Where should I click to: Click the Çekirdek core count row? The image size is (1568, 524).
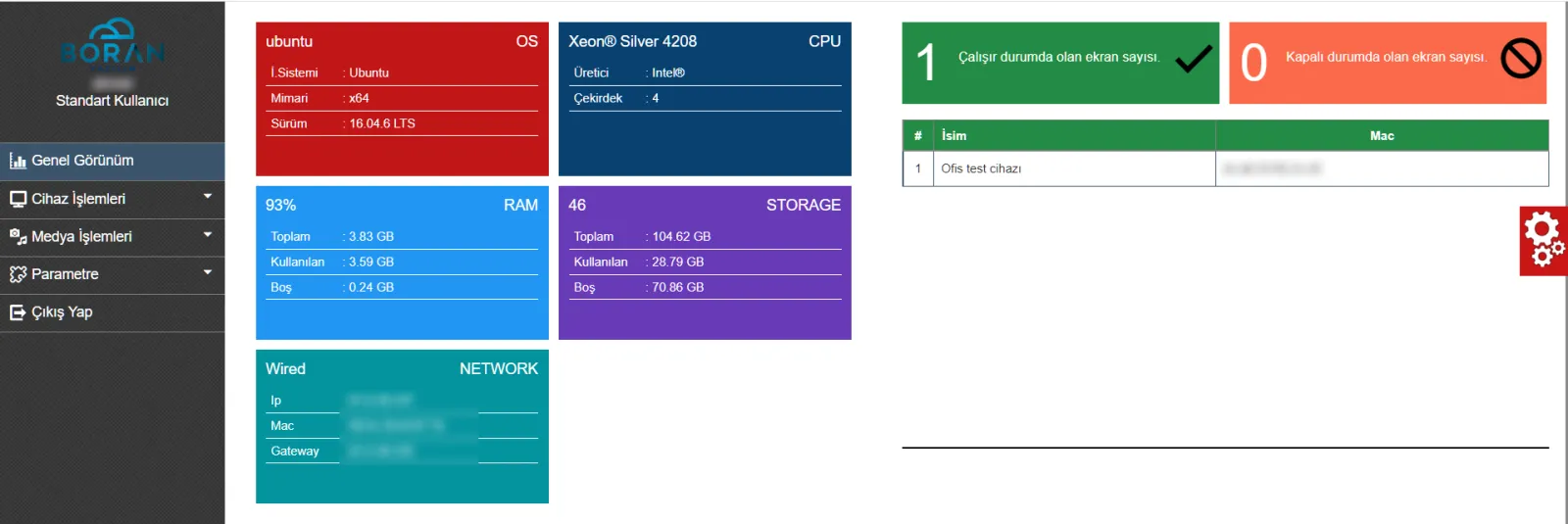tap(705, 98)
